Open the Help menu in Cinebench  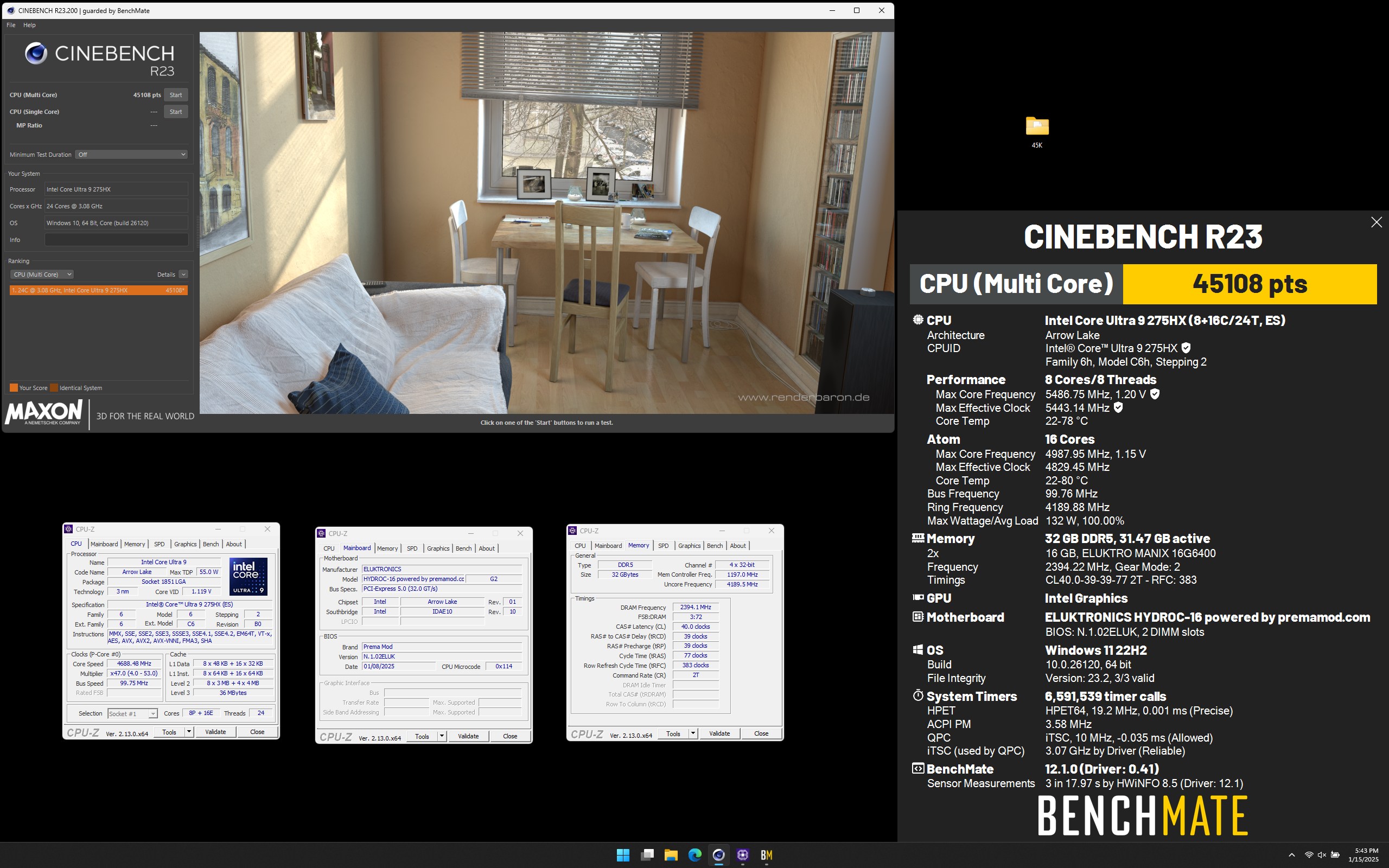29,25
